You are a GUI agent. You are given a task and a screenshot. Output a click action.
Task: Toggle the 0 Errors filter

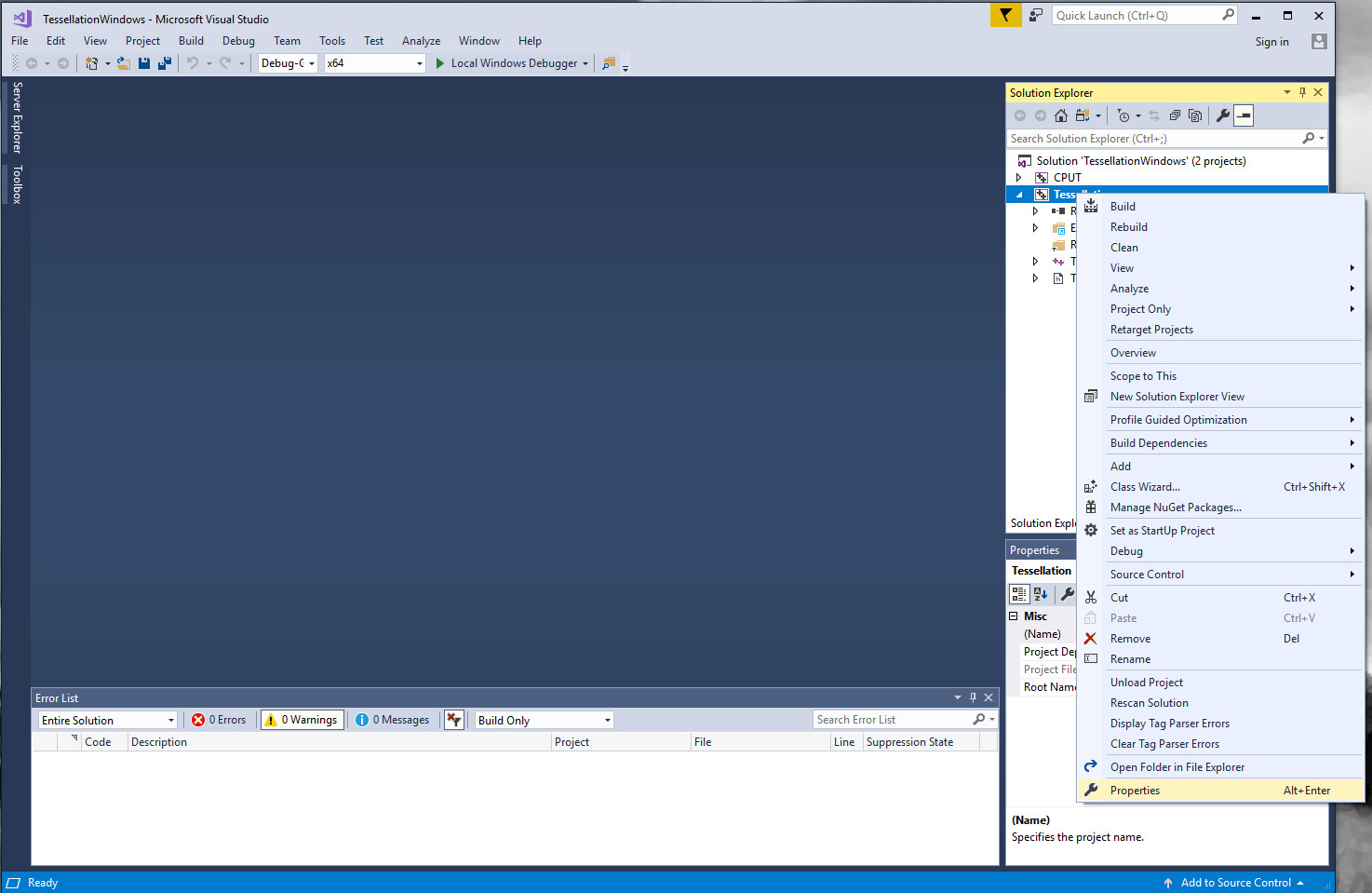point(219,720)
